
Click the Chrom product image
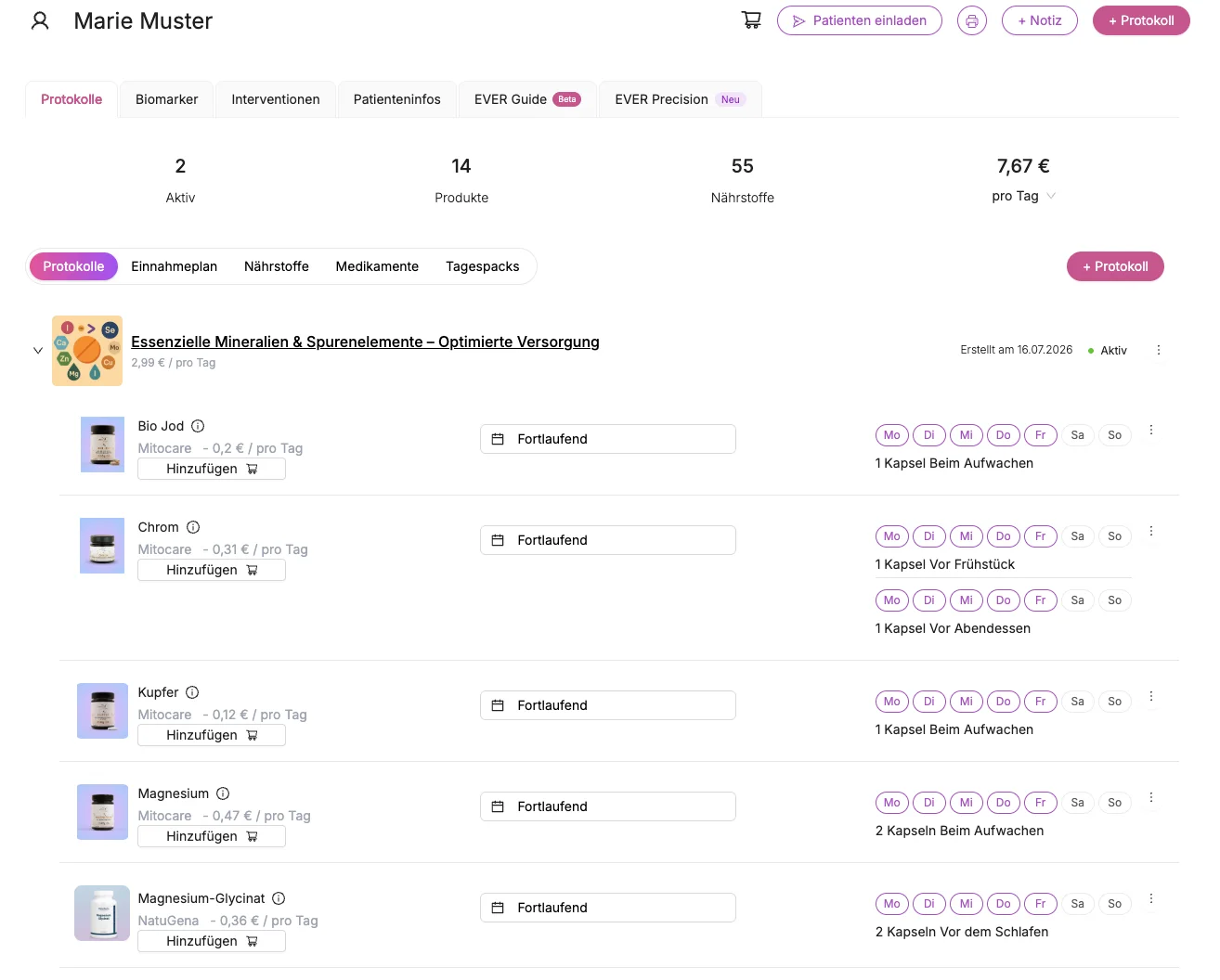(102, 546)
